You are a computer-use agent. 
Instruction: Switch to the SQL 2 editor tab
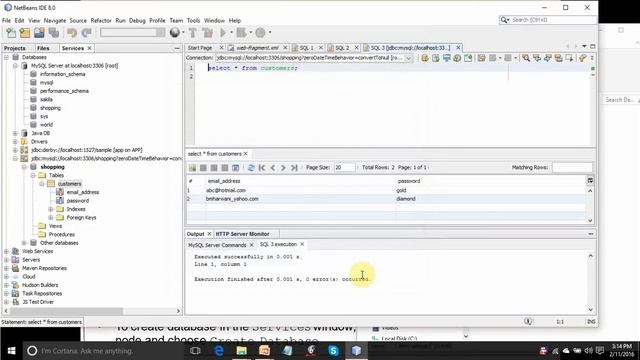(x=342, y=48)
